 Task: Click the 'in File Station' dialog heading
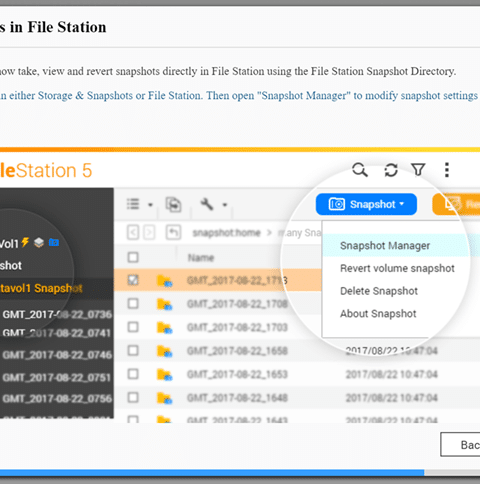(x=58, y=27)
